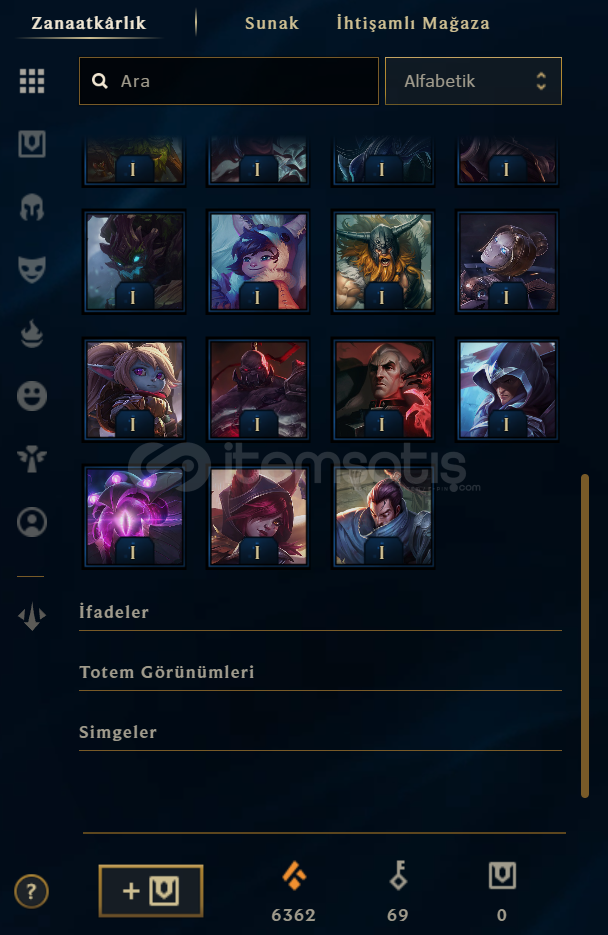The width and height of the screenshot is (608, 935).
Task: Click the add chest plus button
Action: pyautogui.click(x=151, y=891)
